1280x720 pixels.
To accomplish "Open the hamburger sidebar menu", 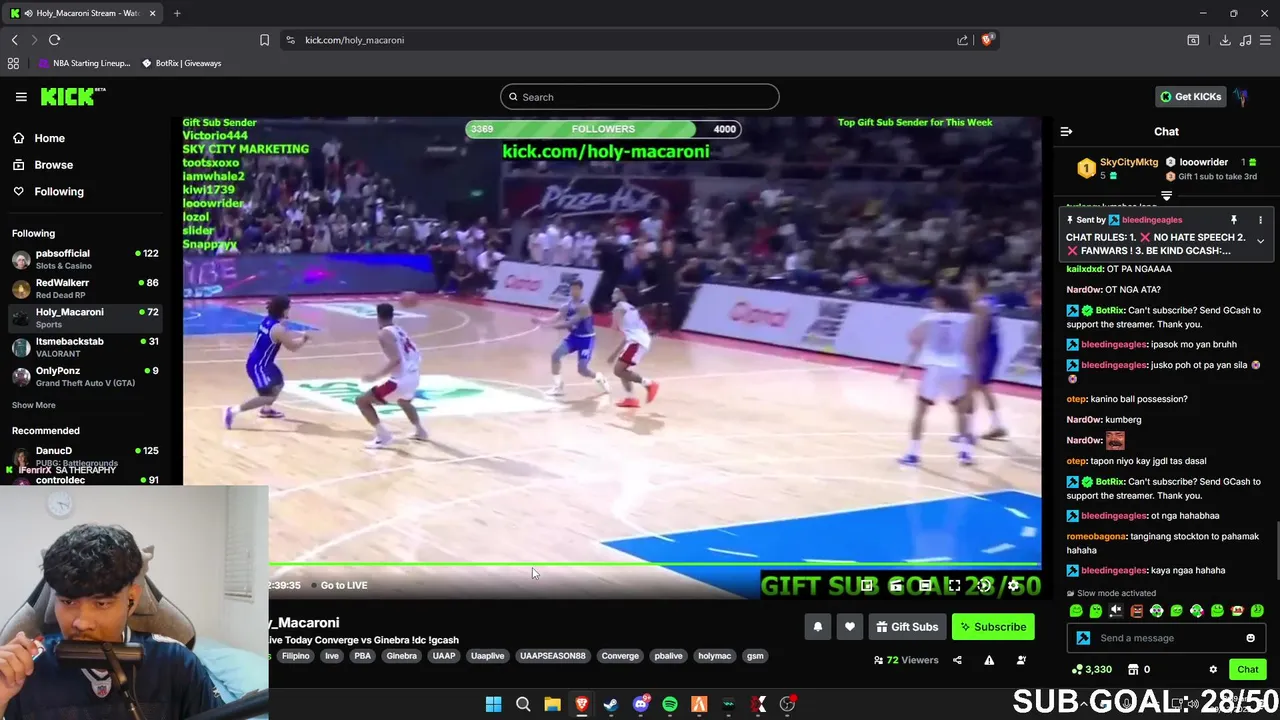I will [x=21, y=97].
